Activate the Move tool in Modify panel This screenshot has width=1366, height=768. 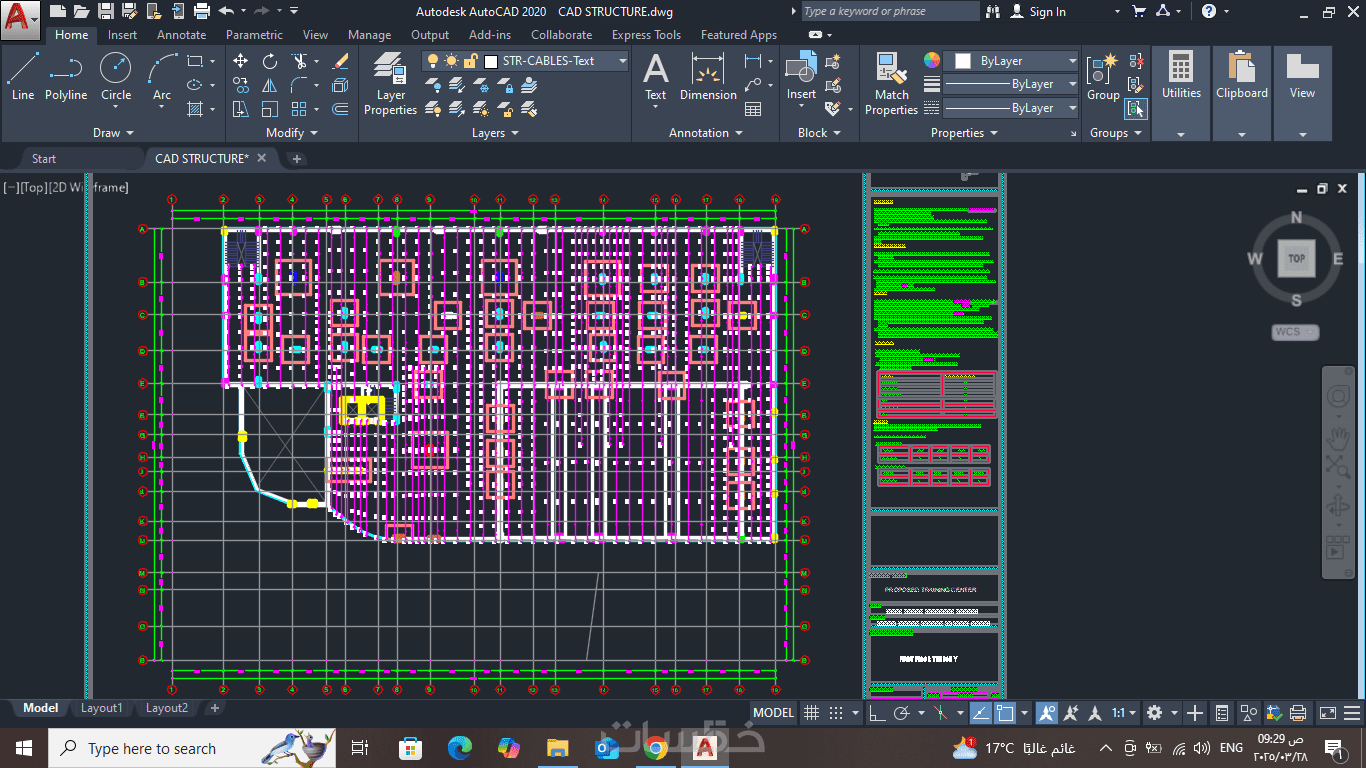click(240, 61)
